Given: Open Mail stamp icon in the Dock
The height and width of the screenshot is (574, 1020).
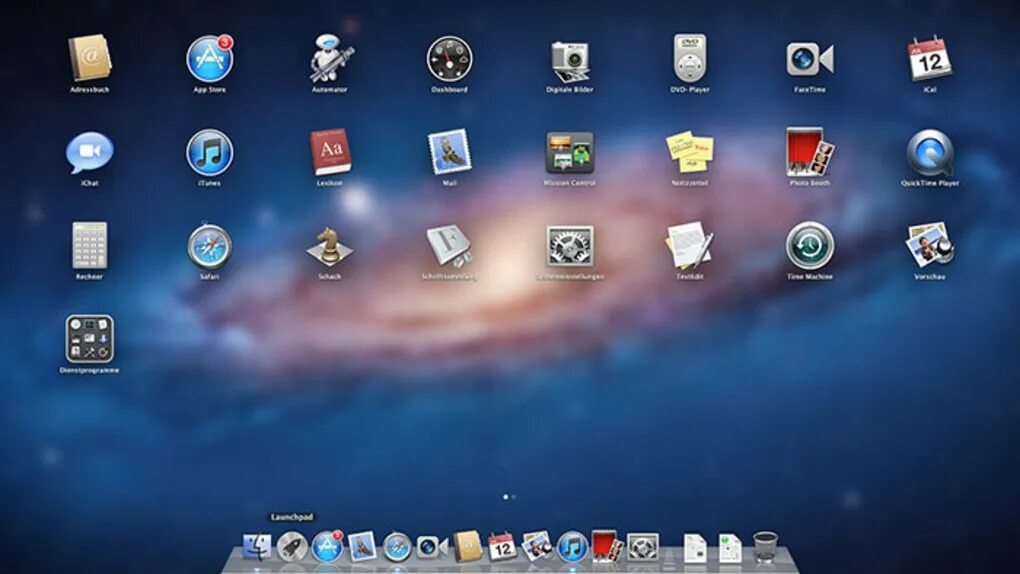Looking at the screenshot, I should (x=362, y=547).
